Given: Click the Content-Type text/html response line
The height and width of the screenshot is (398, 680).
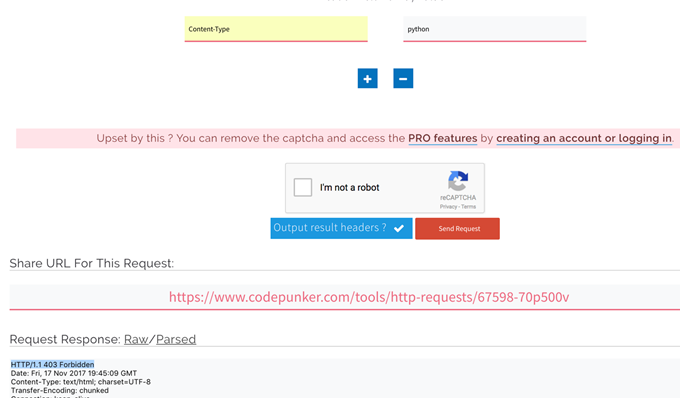Looking at the screenshot, I should point(81,382).
